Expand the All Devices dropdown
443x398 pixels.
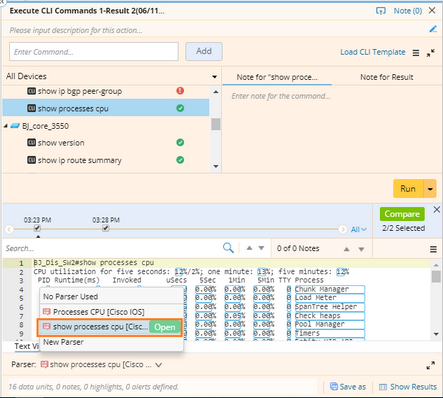pyautogui.click(x=214, y=77)
